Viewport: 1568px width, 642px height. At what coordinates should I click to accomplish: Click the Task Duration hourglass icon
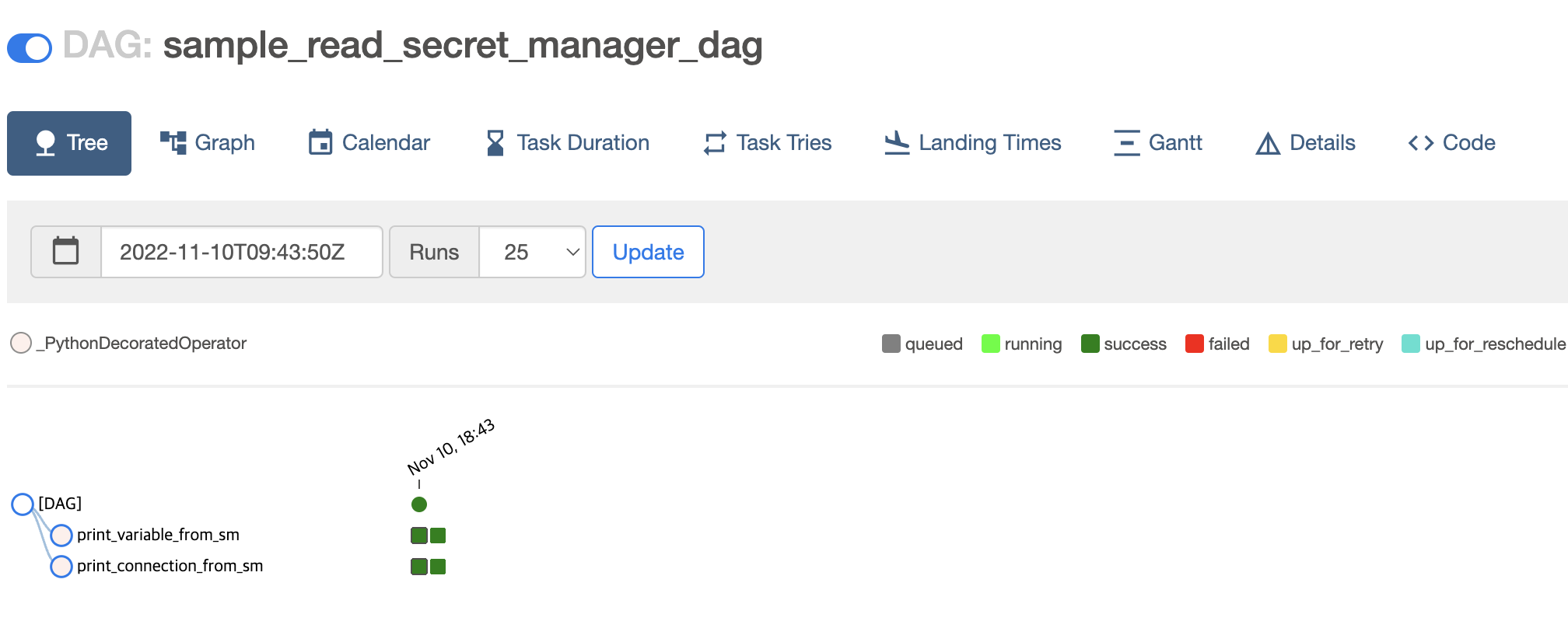tap(494, 142)
